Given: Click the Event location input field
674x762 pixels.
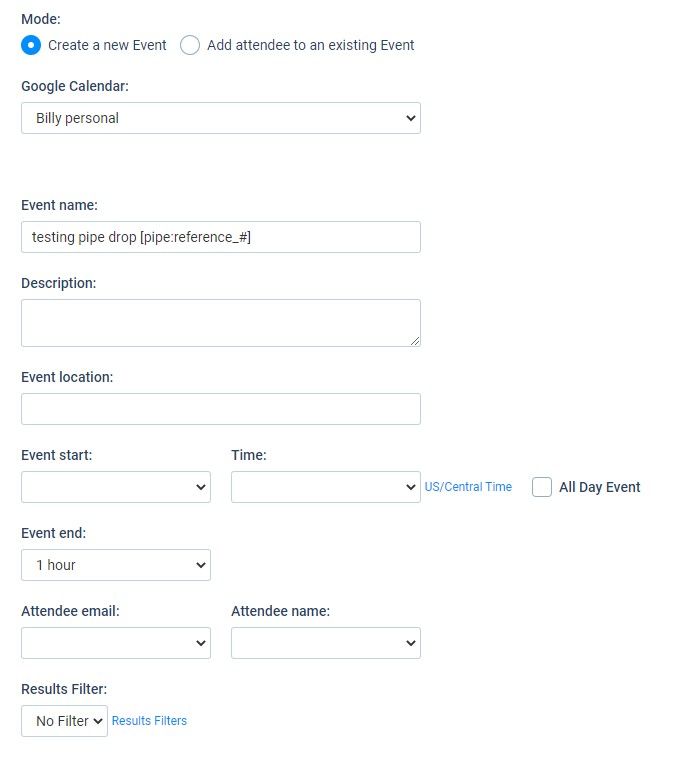Looking at the screenshot, I should coord(221,409).
